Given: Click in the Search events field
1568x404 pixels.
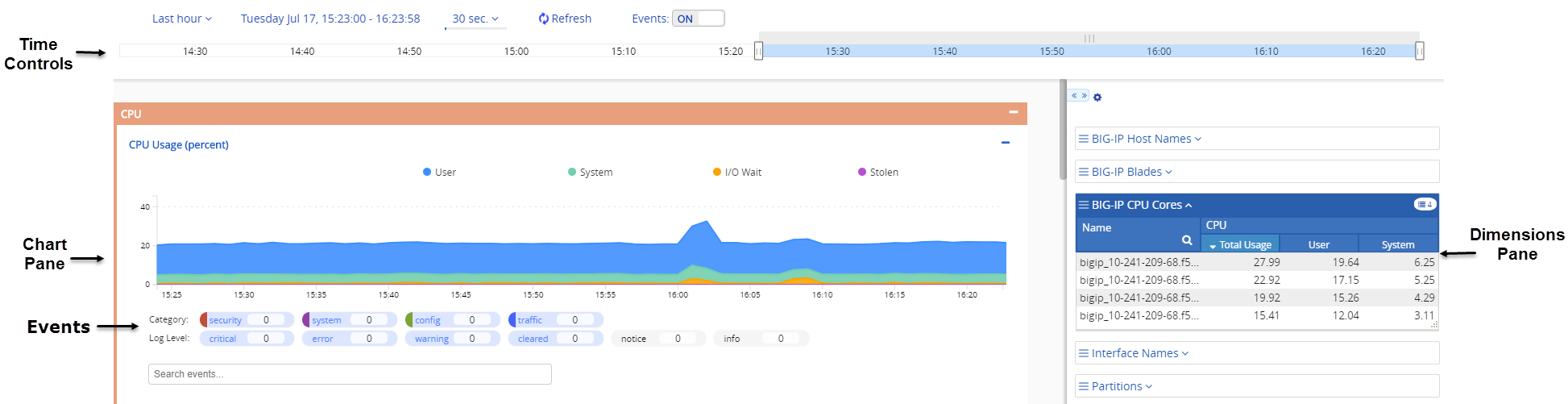Looking at the screenshot, I should 350,374.
